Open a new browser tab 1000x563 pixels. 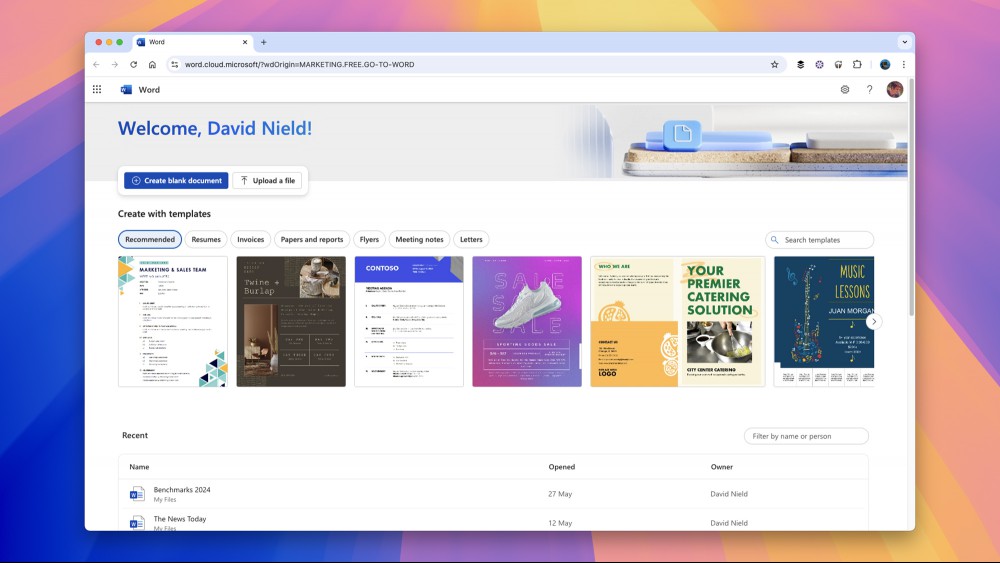[x=263, y=42]
